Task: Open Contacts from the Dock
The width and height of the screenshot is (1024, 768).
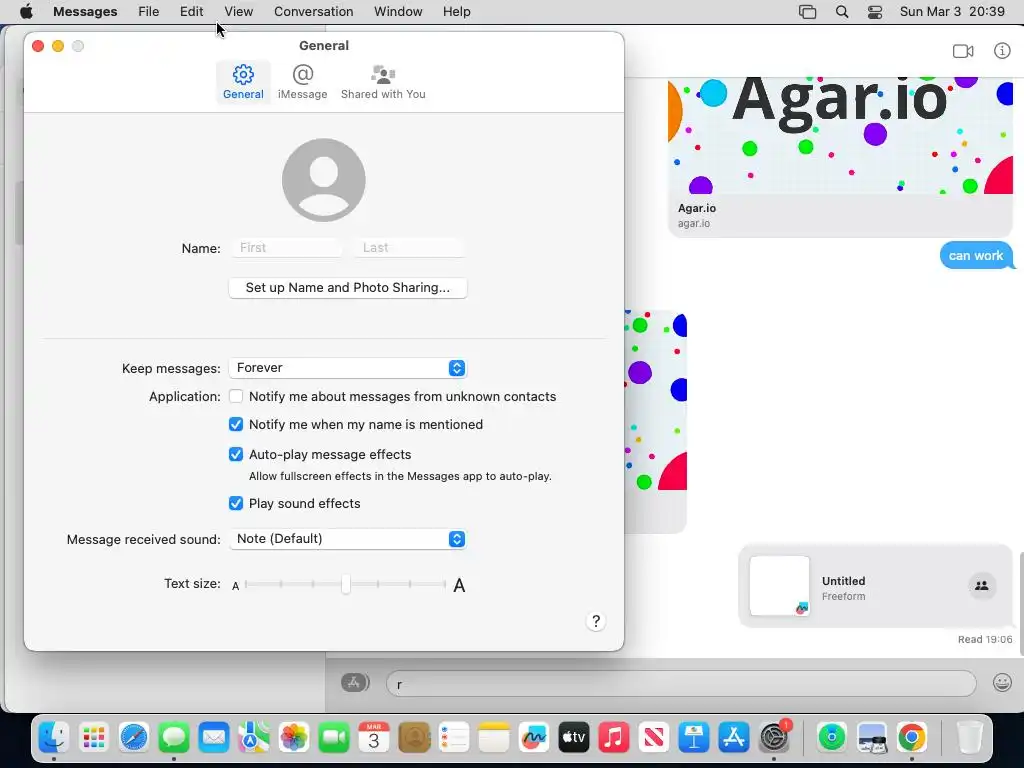Action: pos(414,738)
